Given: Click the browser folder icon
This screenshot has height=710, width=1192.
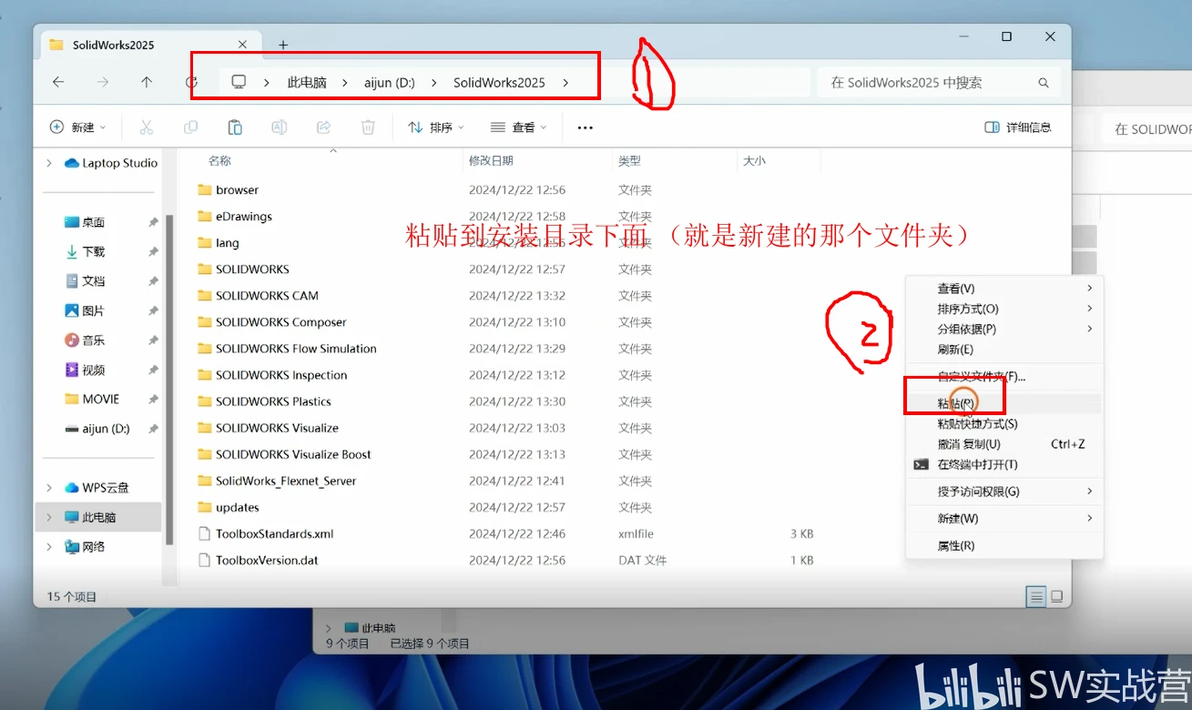Looking at the screenshot, I should [204, 189].
